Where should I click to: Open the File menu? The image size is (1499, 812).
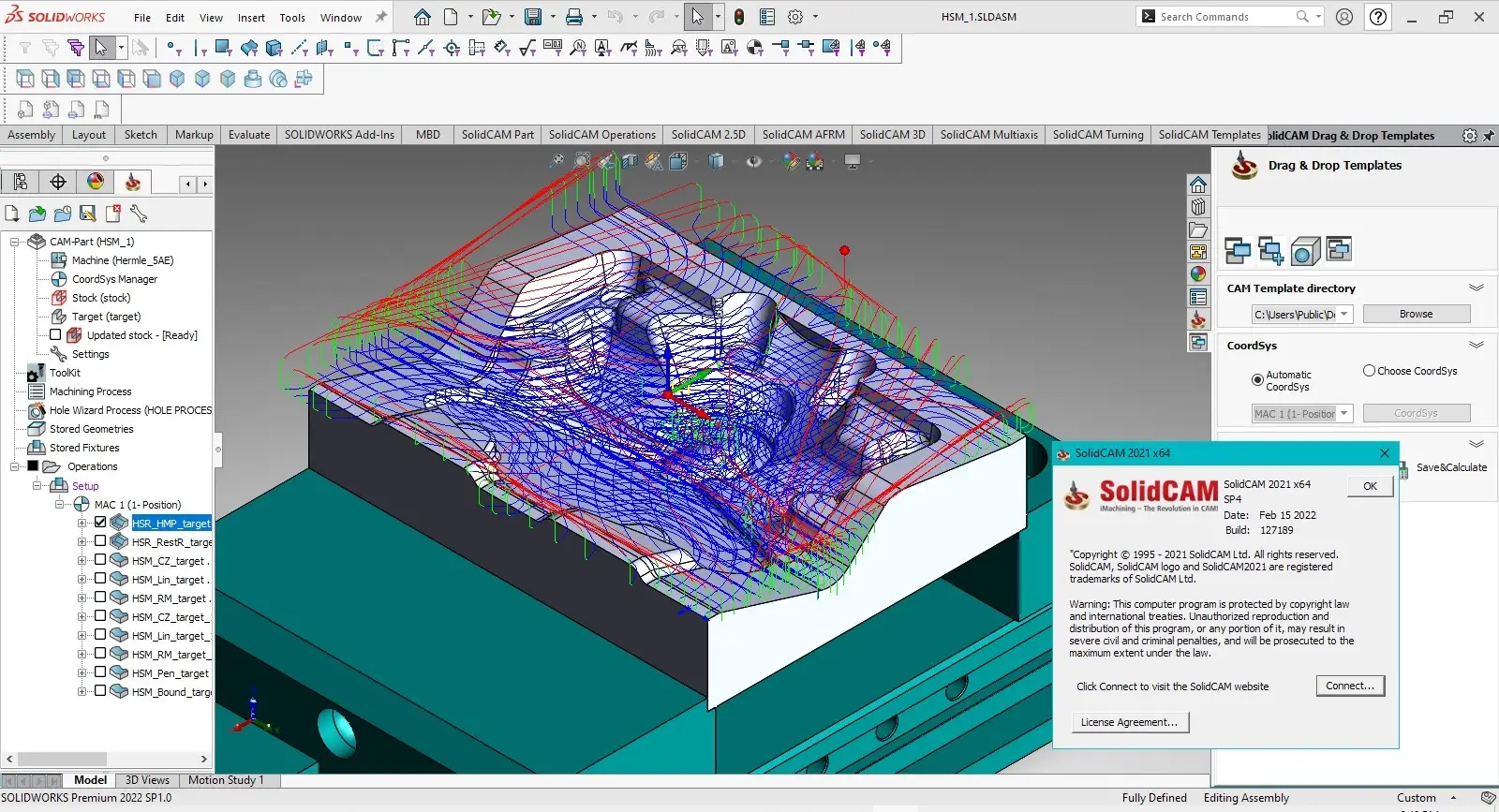(142, 17)
